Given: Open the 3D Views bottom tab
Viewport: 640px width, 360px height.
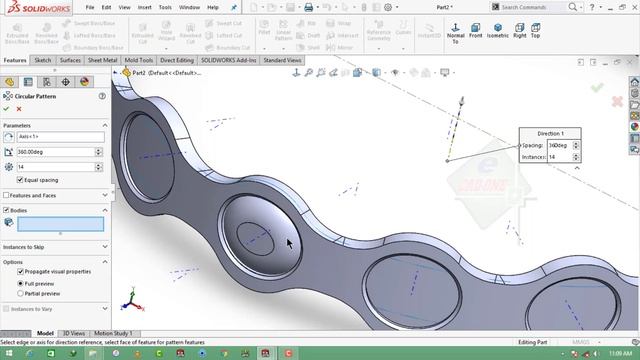Looking at the screenshot, I should [x=74, y=333].
